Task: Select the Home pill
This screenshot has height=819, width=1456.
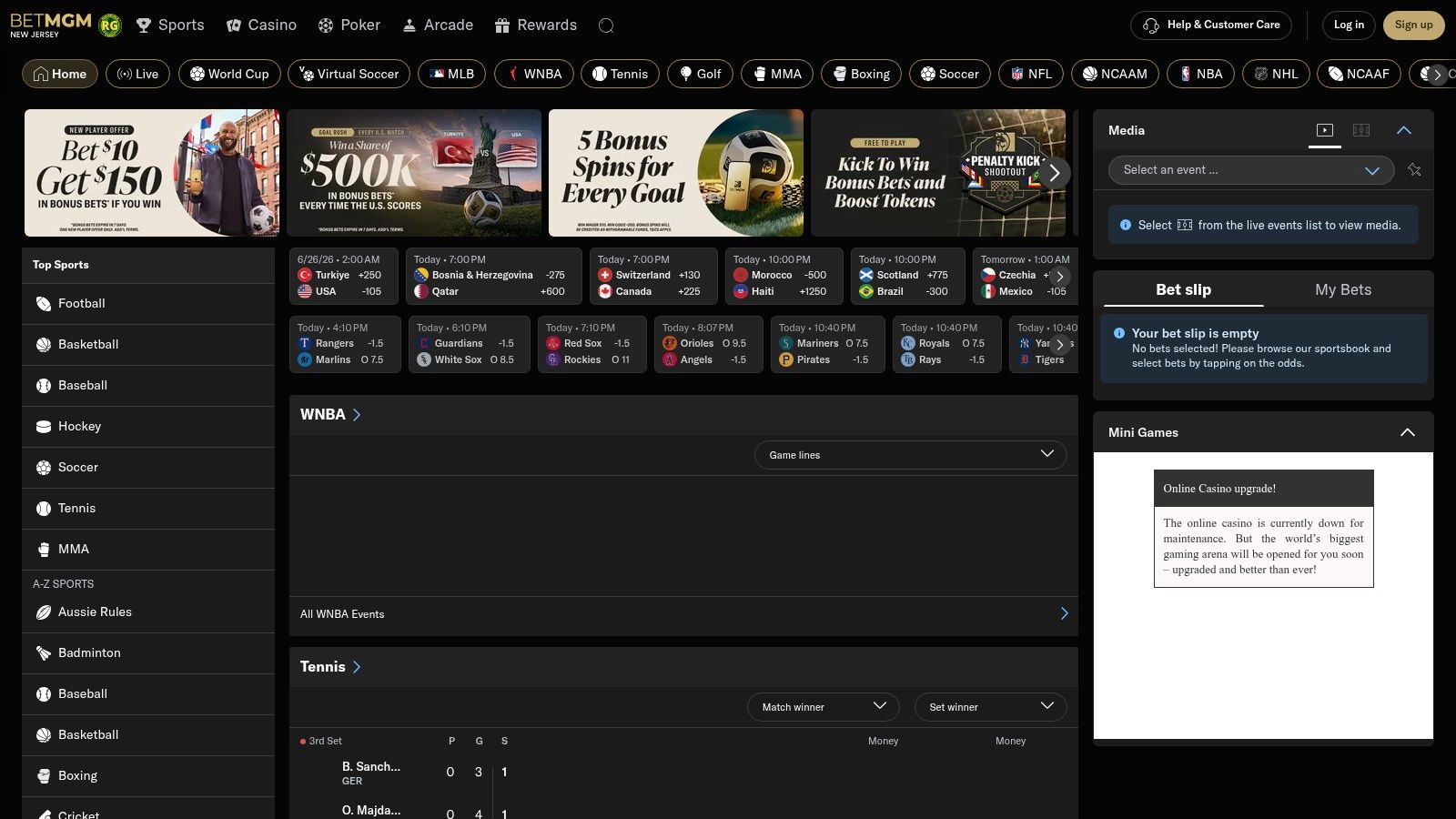Action: [60, 74]
